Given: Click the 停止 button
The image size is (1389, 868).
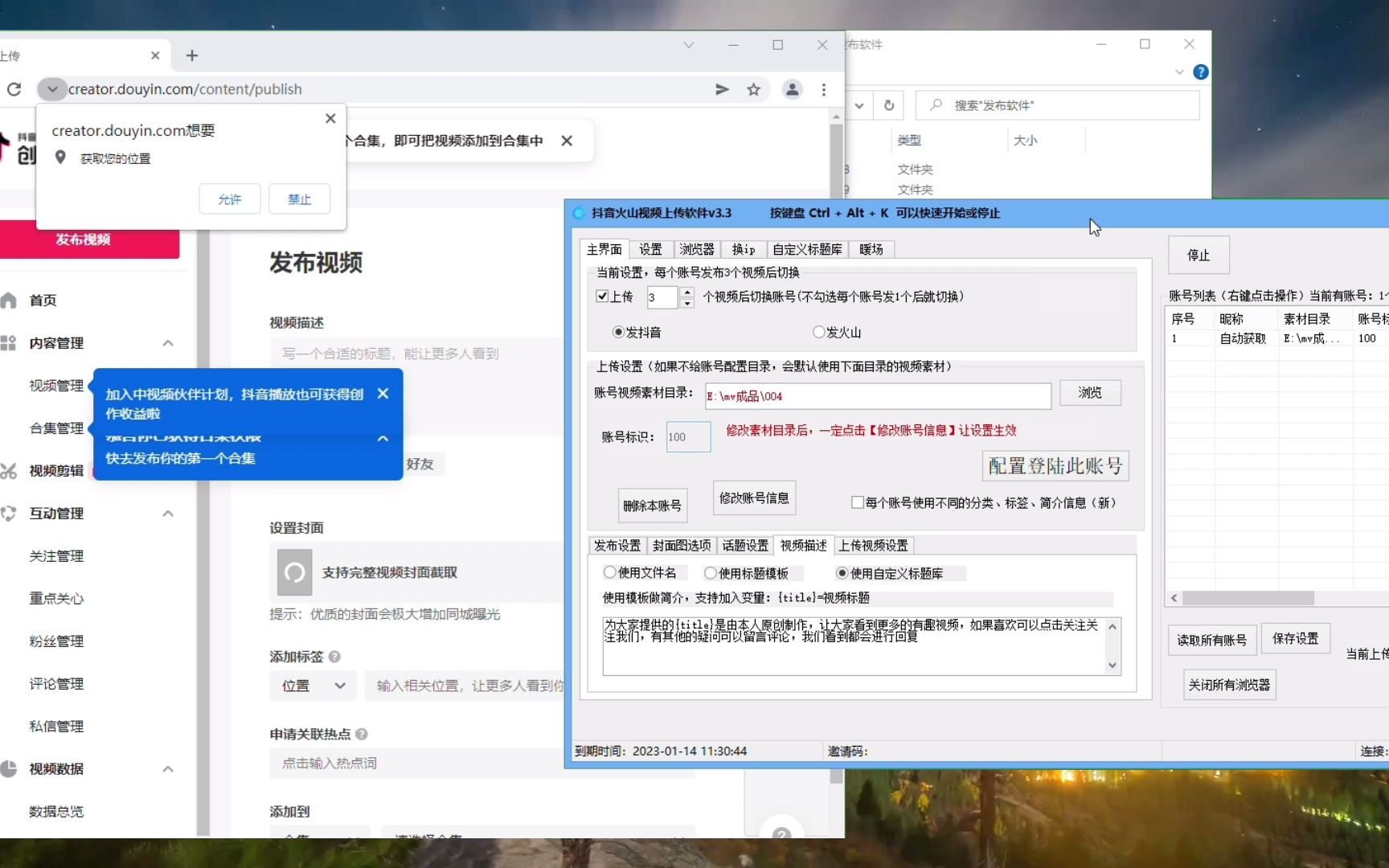Looking at the screenshot, I should [x=1198, y=255].
